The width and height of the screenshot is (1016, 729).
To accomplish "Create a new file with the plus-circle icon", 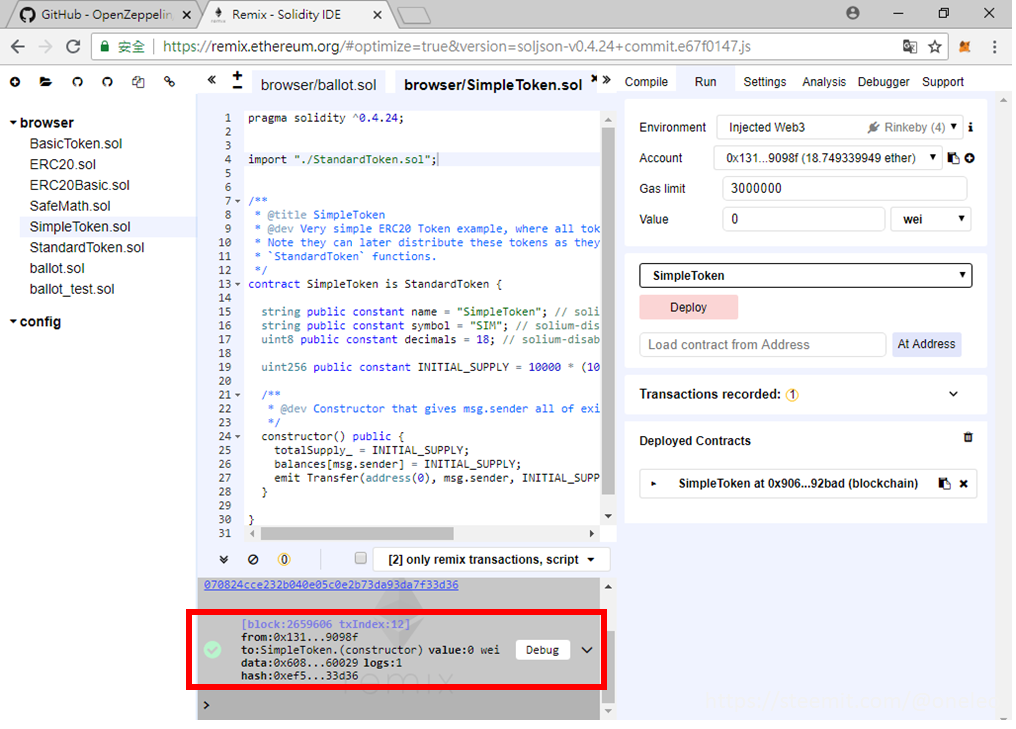I will tap(15, 82).
